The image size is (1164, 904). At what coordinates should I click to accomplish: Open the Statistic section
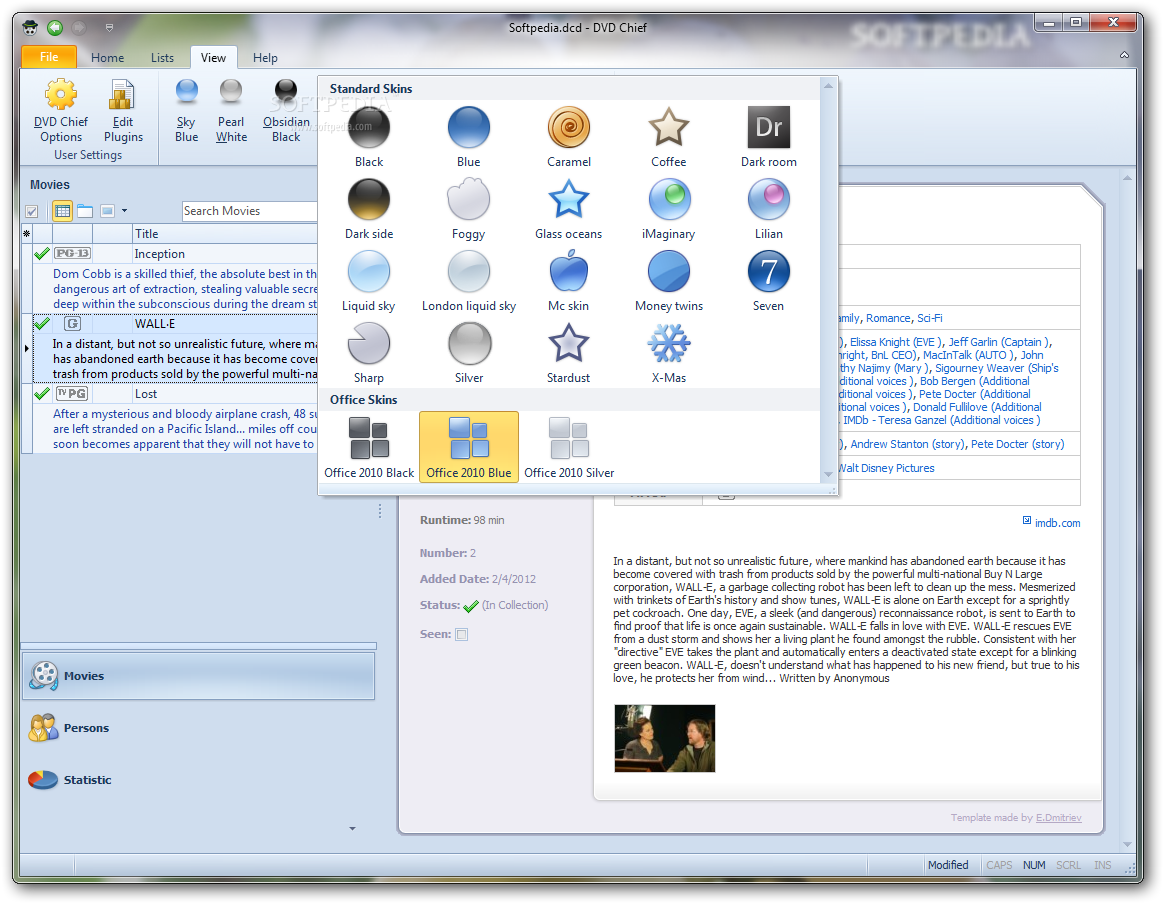pos(198,780)
